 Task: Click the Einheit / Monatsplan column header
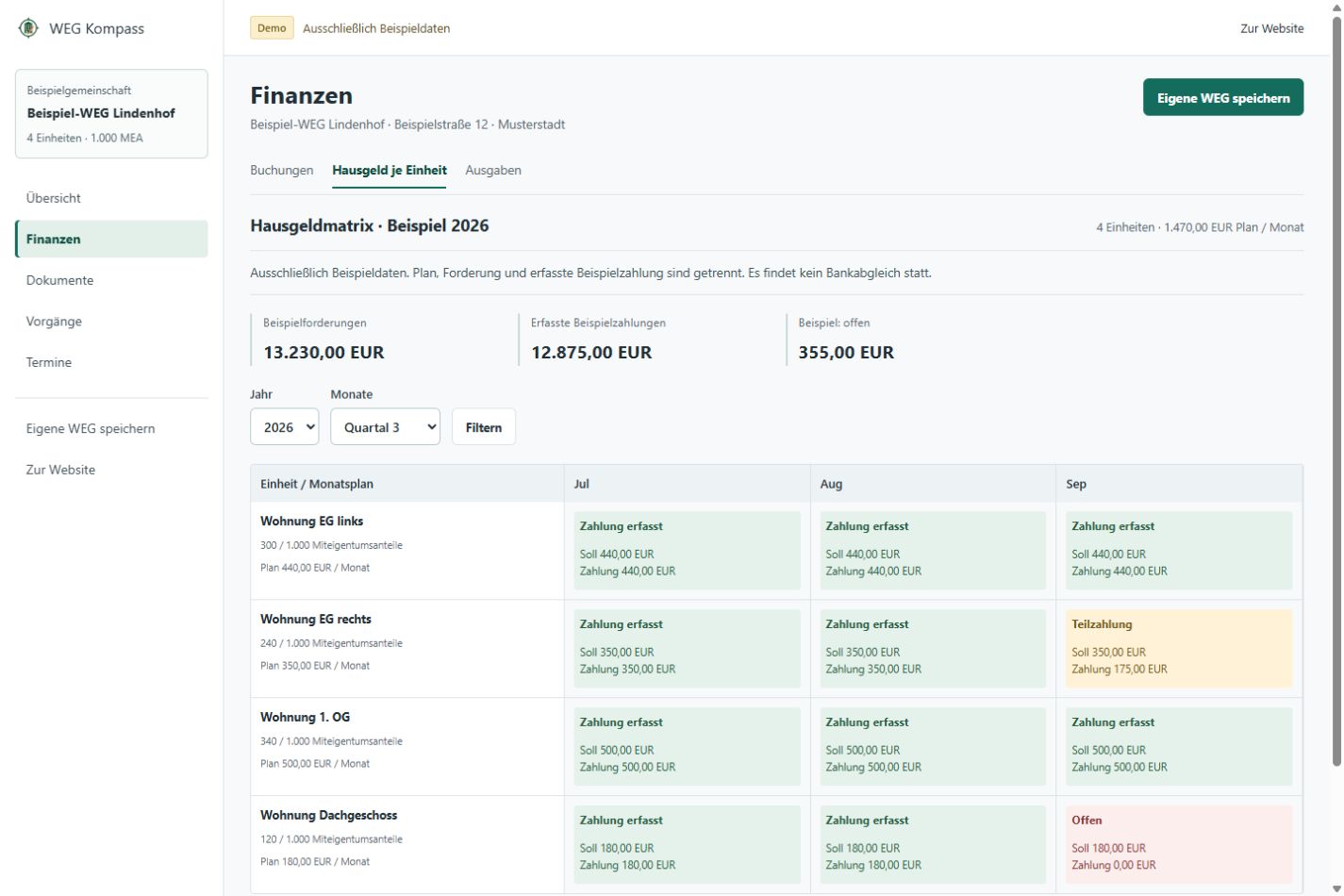(407, 484)
